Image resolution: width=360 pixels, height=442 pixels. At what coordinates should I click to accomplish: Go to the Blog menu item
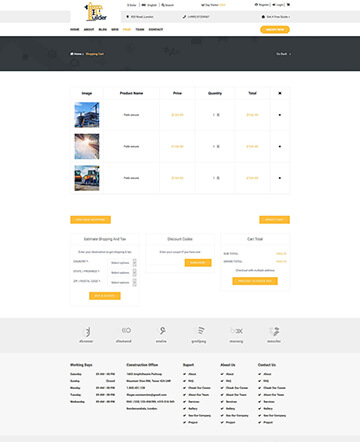[103, 30]
